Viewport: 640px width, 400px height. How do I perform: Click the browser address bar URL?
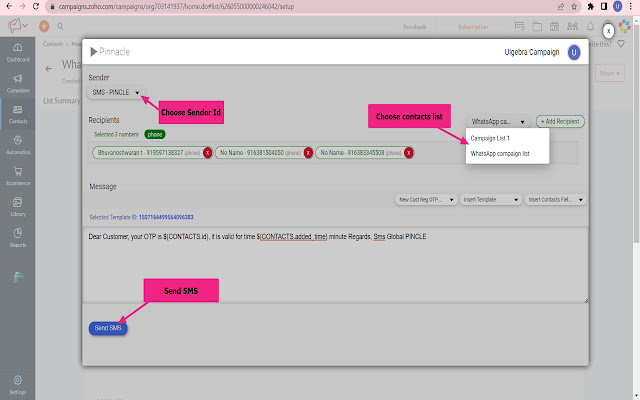[176, 7]
